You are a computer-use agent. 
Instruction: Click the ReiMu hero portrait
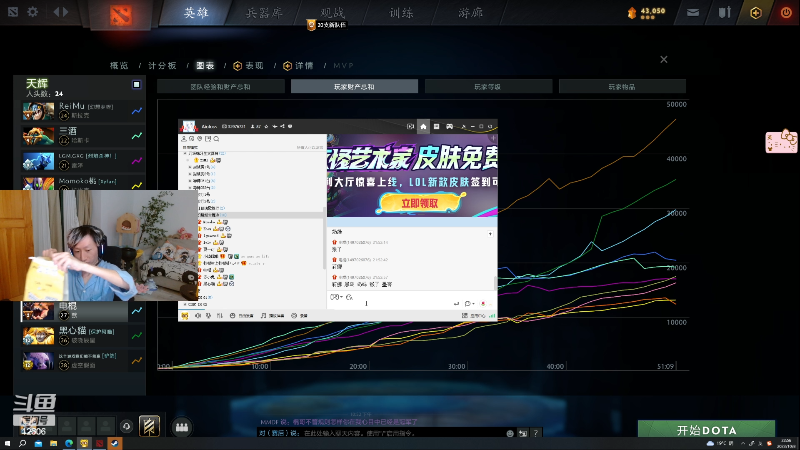(x=38, y=111)
